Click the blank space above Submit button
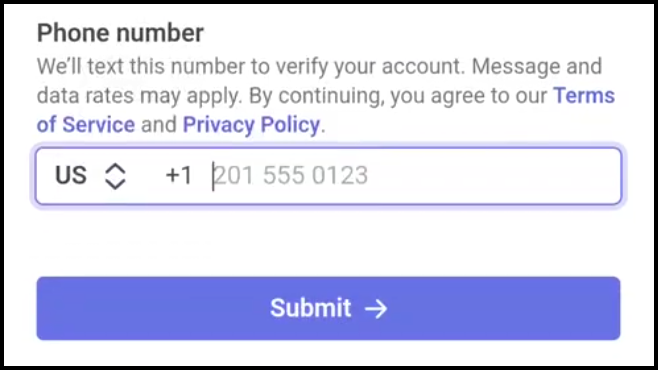Screen dimensions: 658x370 (x=328, y=241)
